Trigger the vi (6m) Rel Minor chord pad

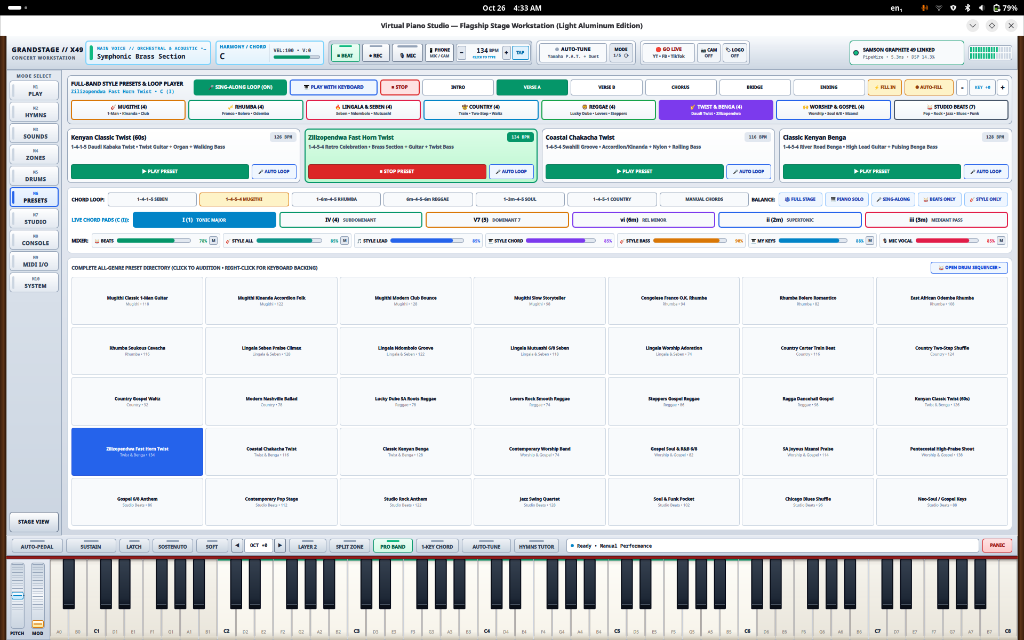pos(643,220)
